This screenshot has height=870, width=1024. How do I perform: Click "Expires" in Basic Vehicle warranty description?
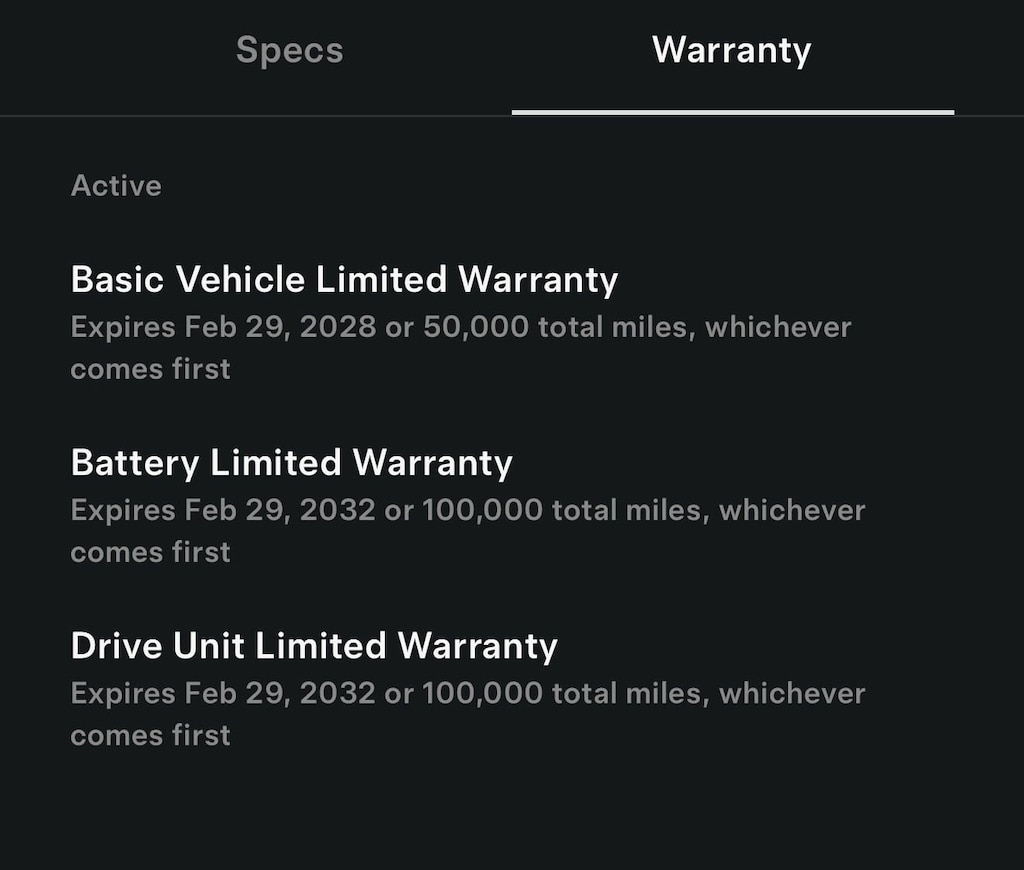[x=123, y=328]
